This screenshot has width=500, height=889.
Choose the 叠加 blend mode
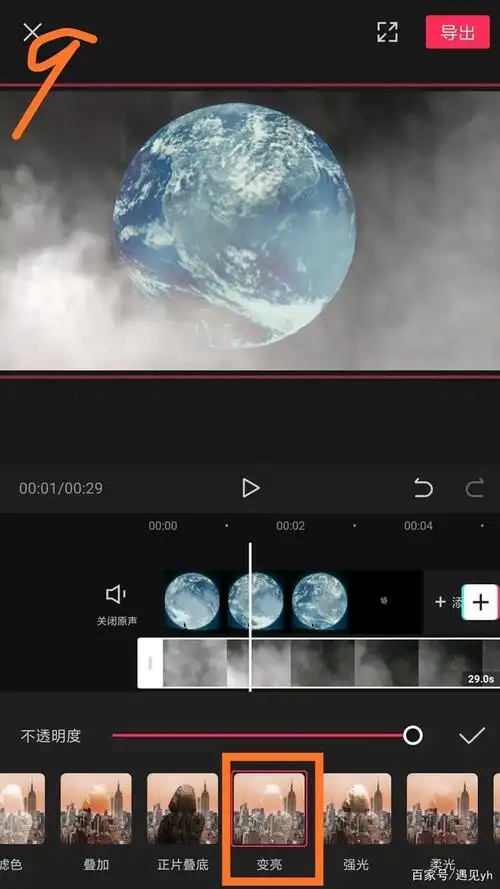pyautogui.click(x=96, y=821)
